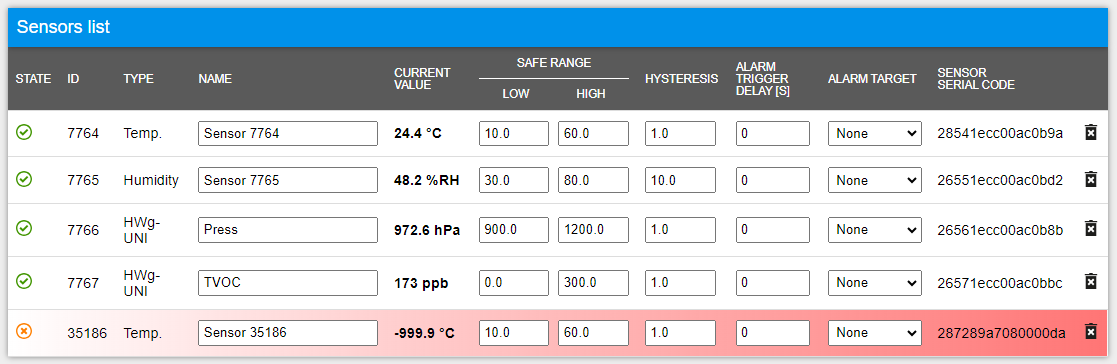Delete sensor 35186 with trash icon

point(1090,332)
